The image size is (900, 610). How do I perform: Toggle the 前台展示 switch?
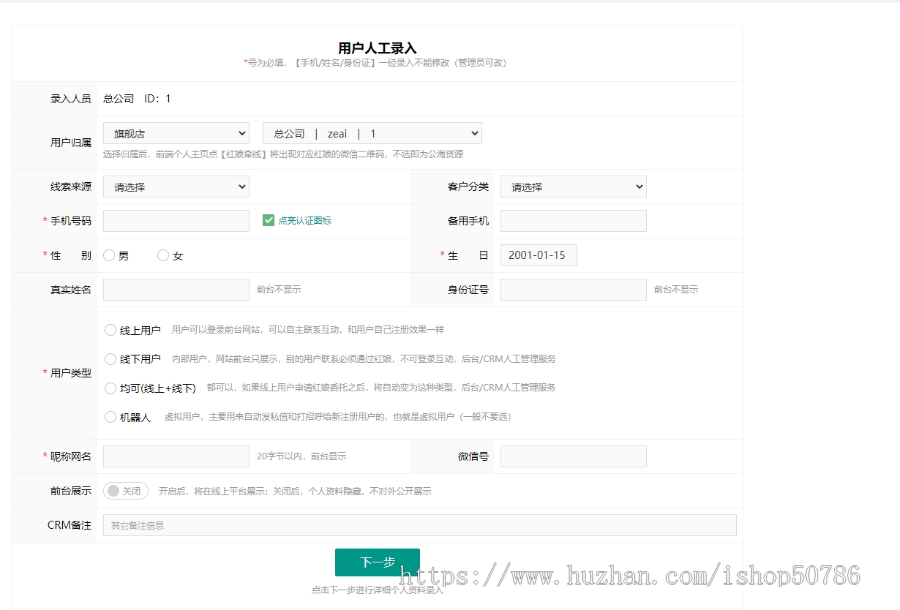[126, 491]
